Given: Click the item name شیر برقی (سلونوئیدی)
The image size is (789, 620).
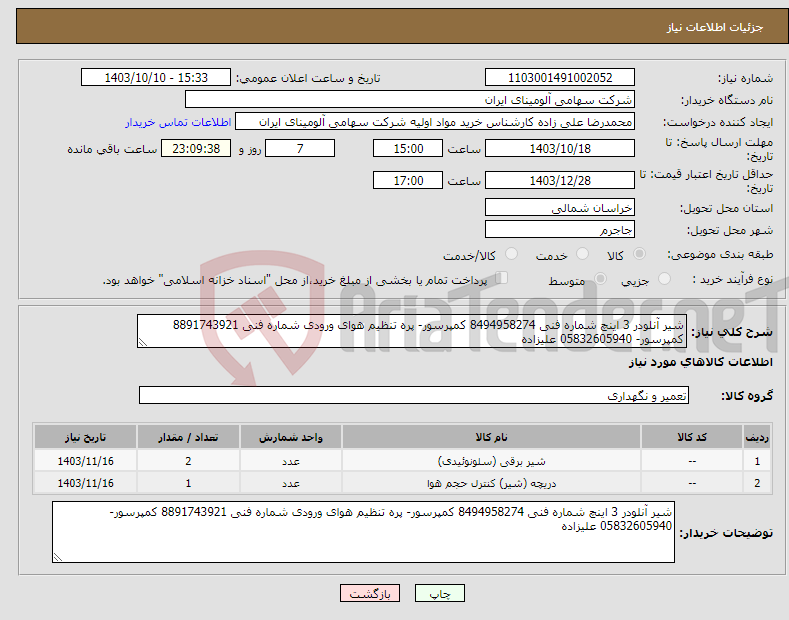Looking at the screenshot, I should coord(491,461).
